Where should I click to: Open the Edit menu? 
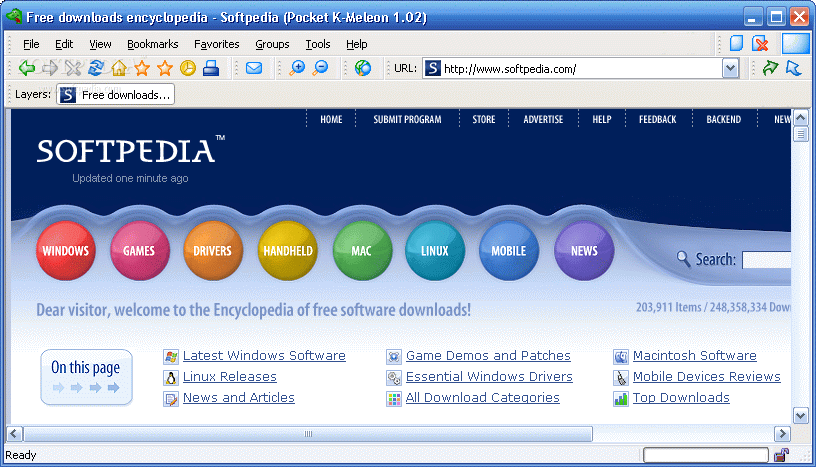point(64,44)
